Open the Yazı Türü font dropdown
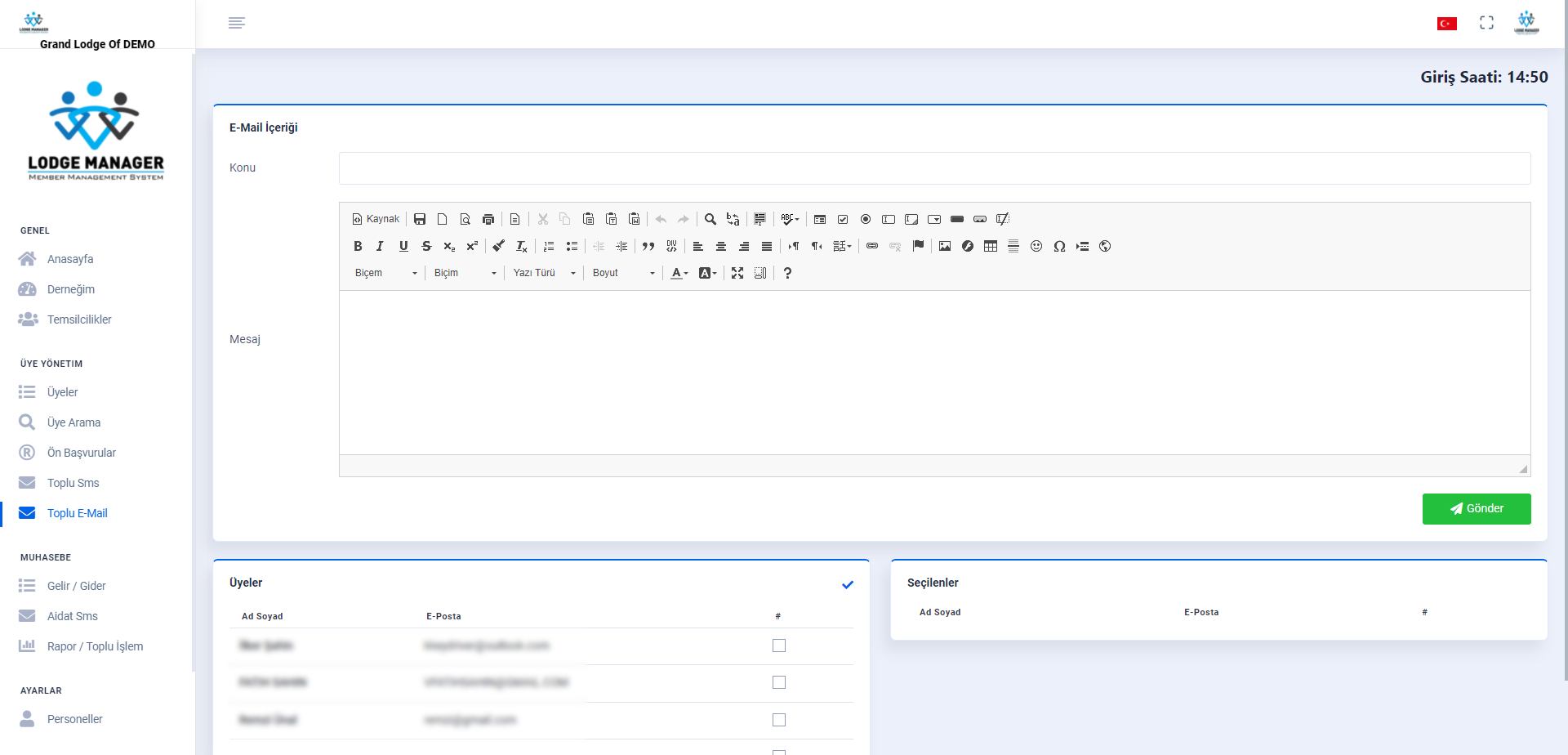 545,273
